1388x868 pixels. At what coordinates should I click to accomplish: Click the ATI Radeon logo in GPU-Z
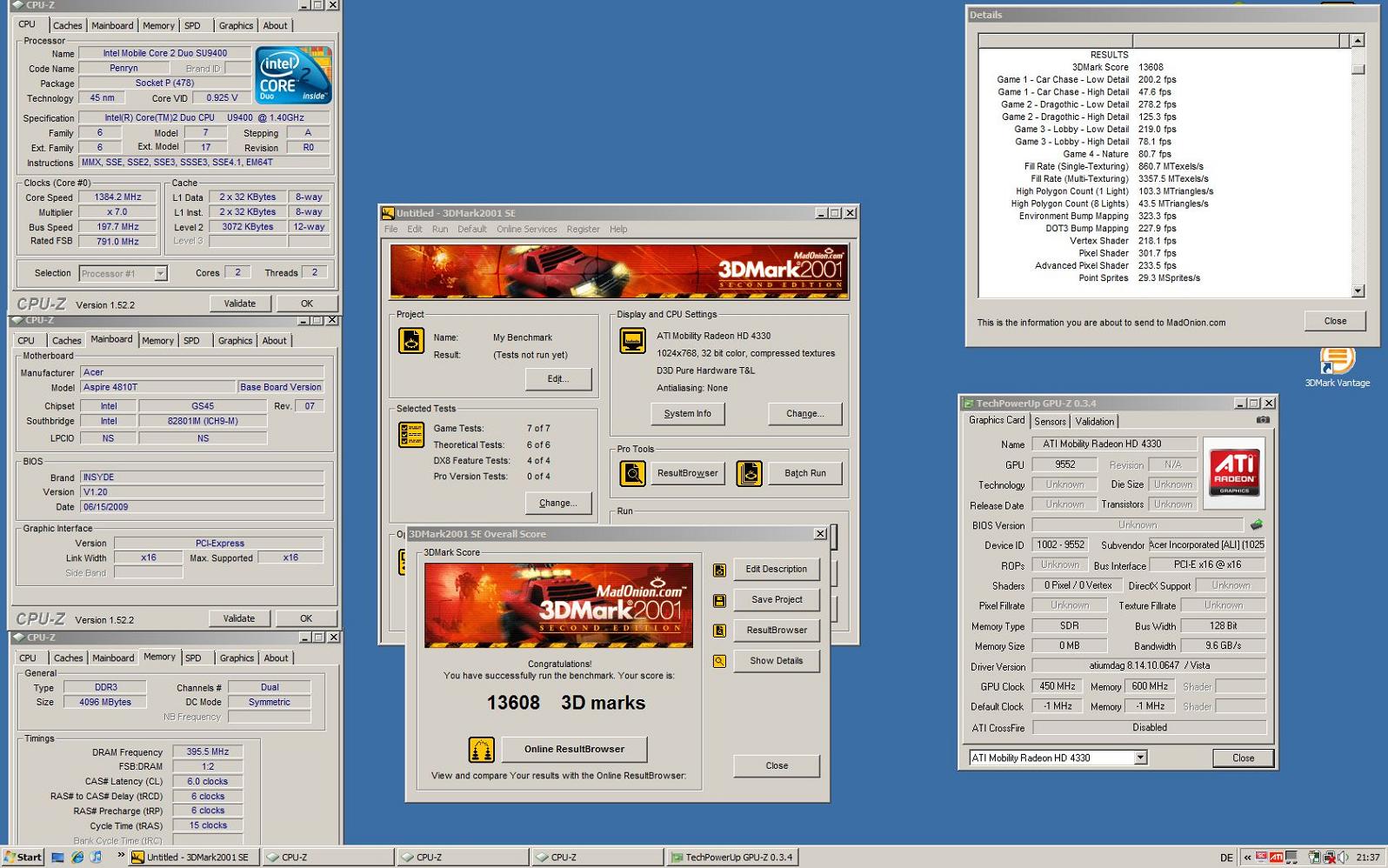click(1234, 472)
